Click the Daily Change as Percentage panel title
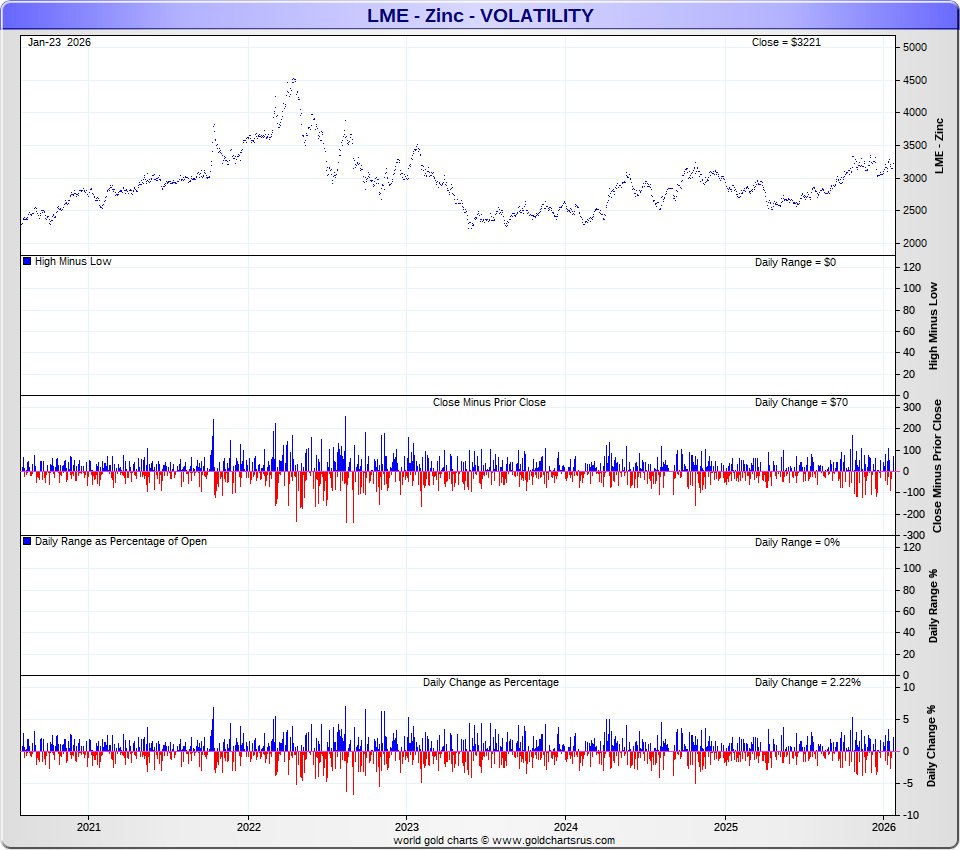Image resolution: width=960 pixels, height=850 pixels. (490, 682)
